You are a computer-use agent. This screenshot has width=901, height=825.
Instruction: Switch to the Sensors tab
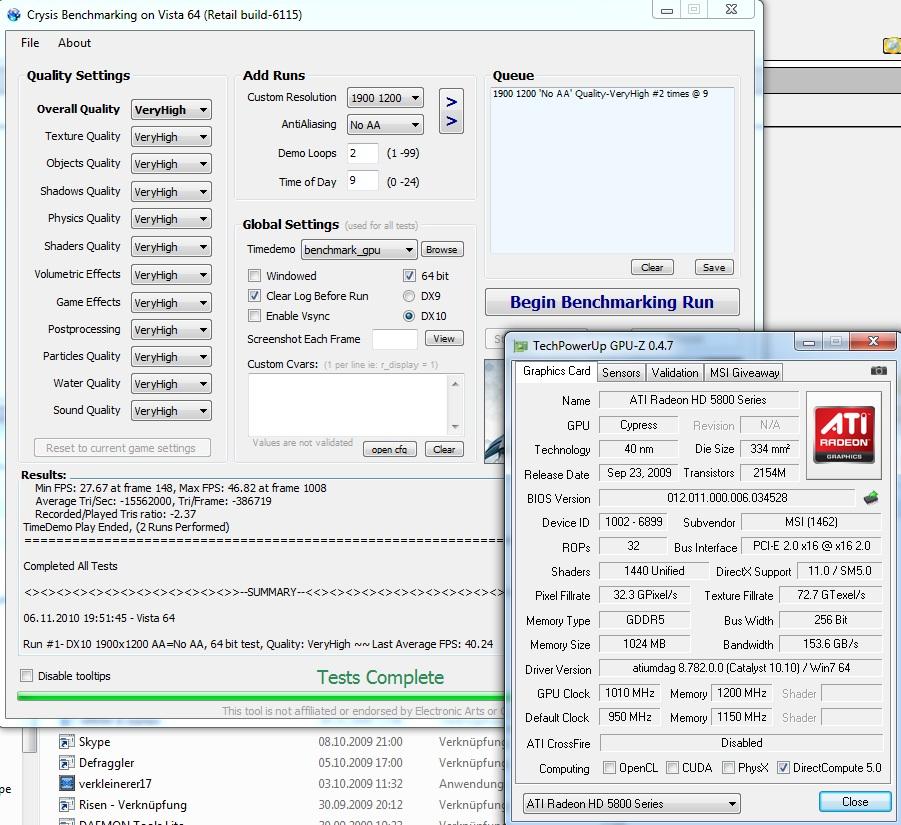[x=621, y=373]
